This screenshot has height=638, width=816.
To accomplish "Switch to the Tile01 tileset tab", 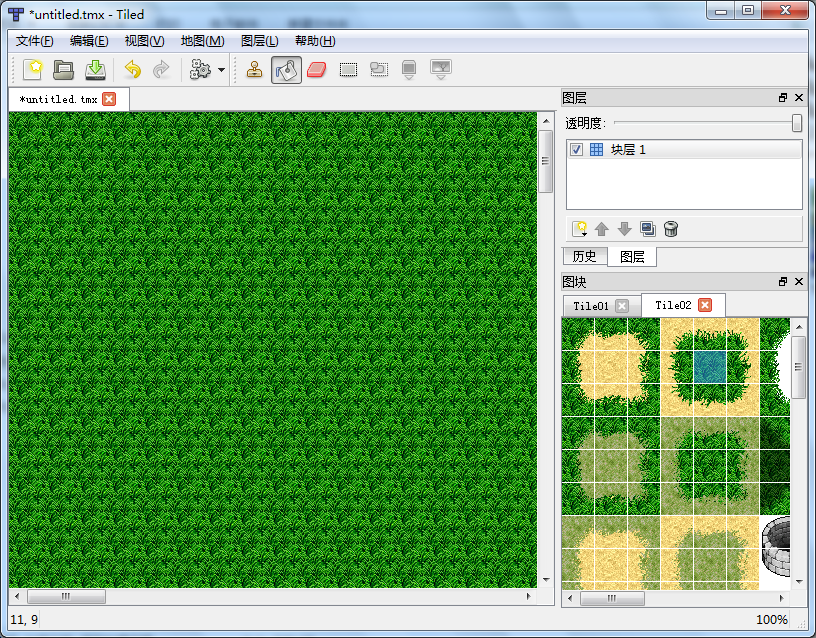I will (602, 306).
